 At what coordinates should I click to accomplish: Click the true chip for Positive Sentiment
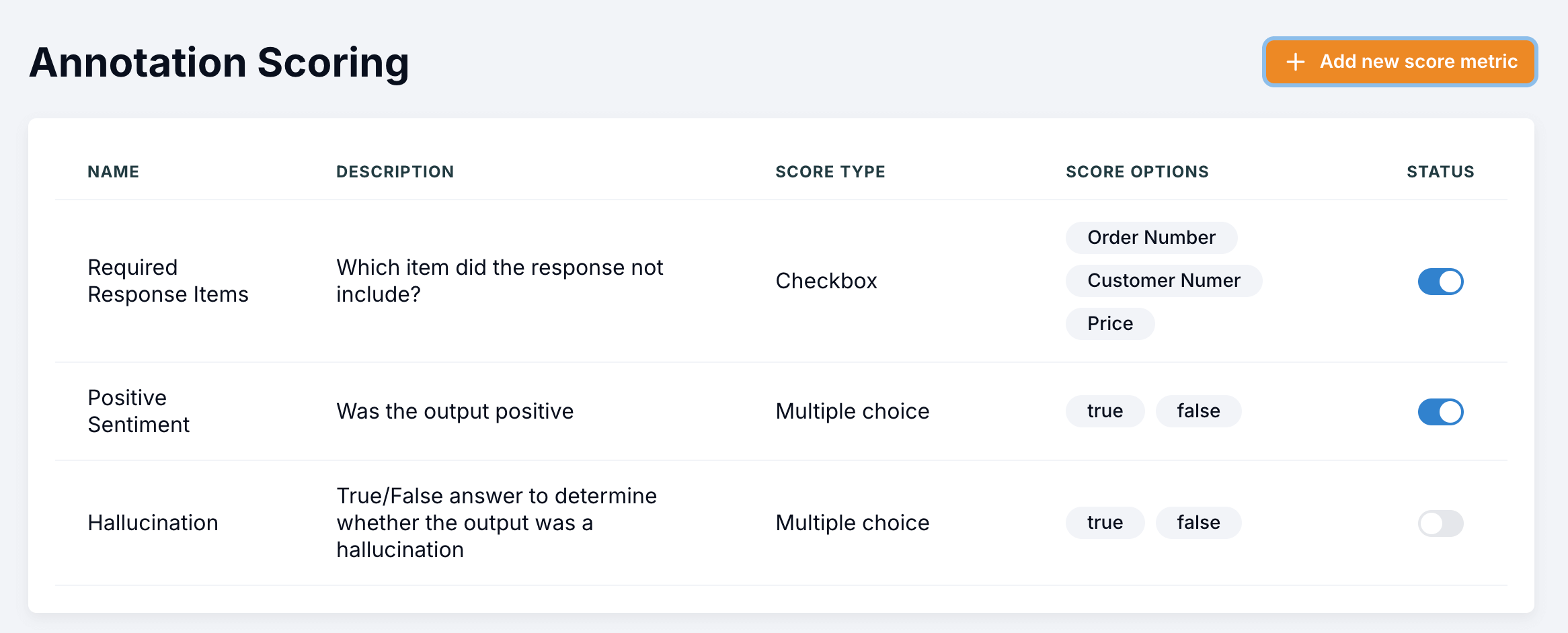[x=1105, y=411]
